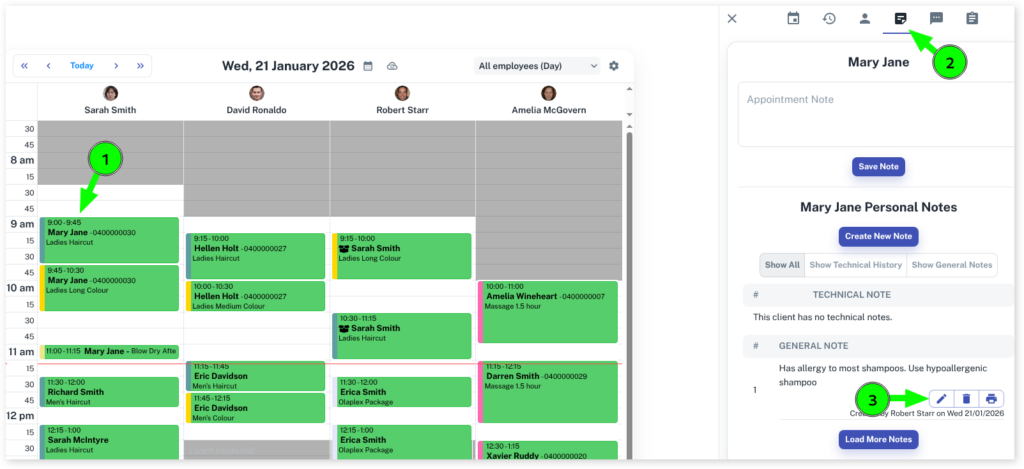1024x469 pixels.
Task: Print the general note
Action: (991, 399)
